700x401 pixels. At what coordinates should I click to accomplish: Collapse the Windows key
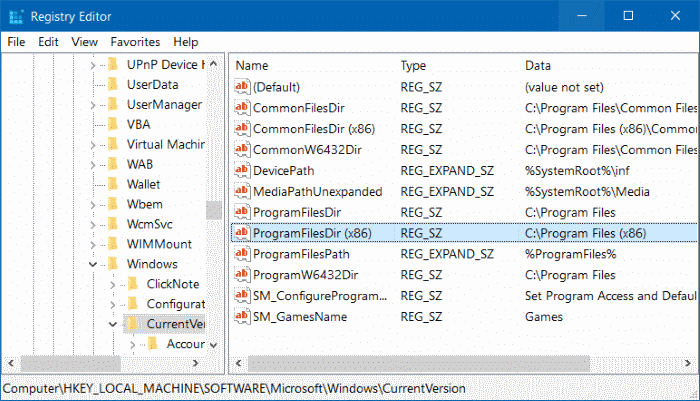93,264
